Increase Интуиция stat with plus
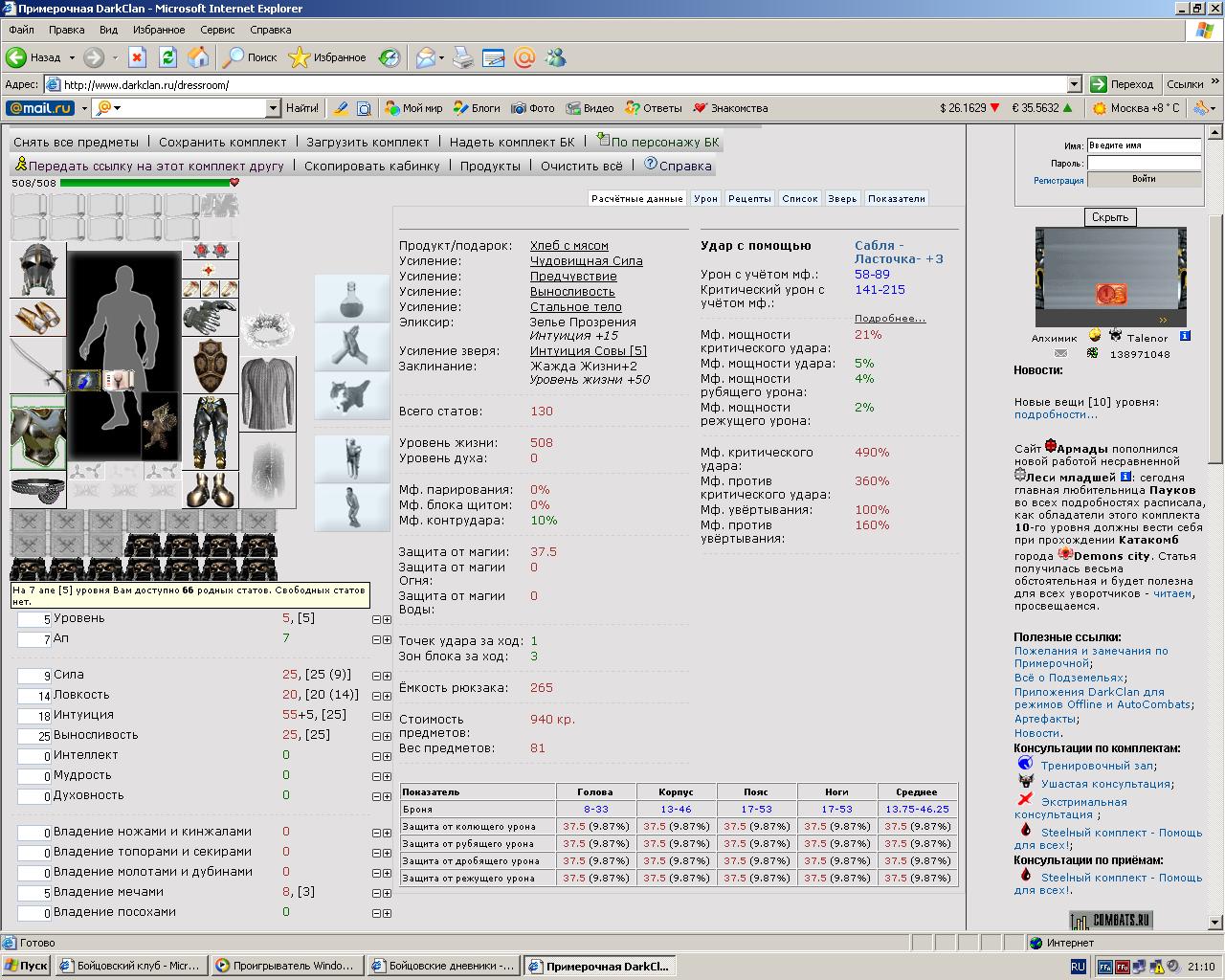The image size is (1225, 980). 387,717
